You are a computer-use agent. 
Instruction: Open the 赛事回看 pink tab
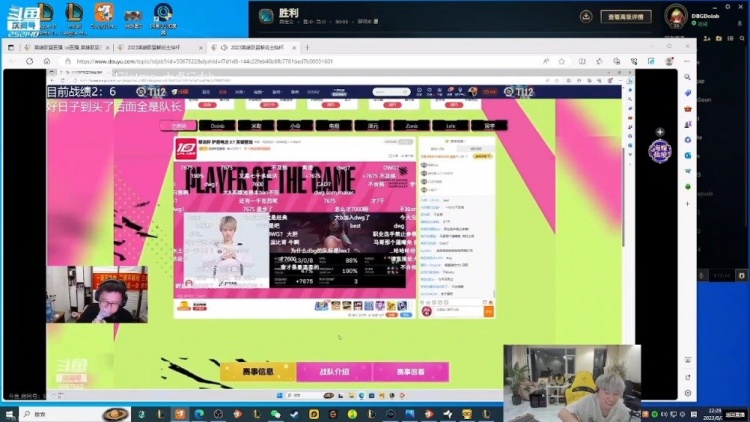click(x=410, y=372)
